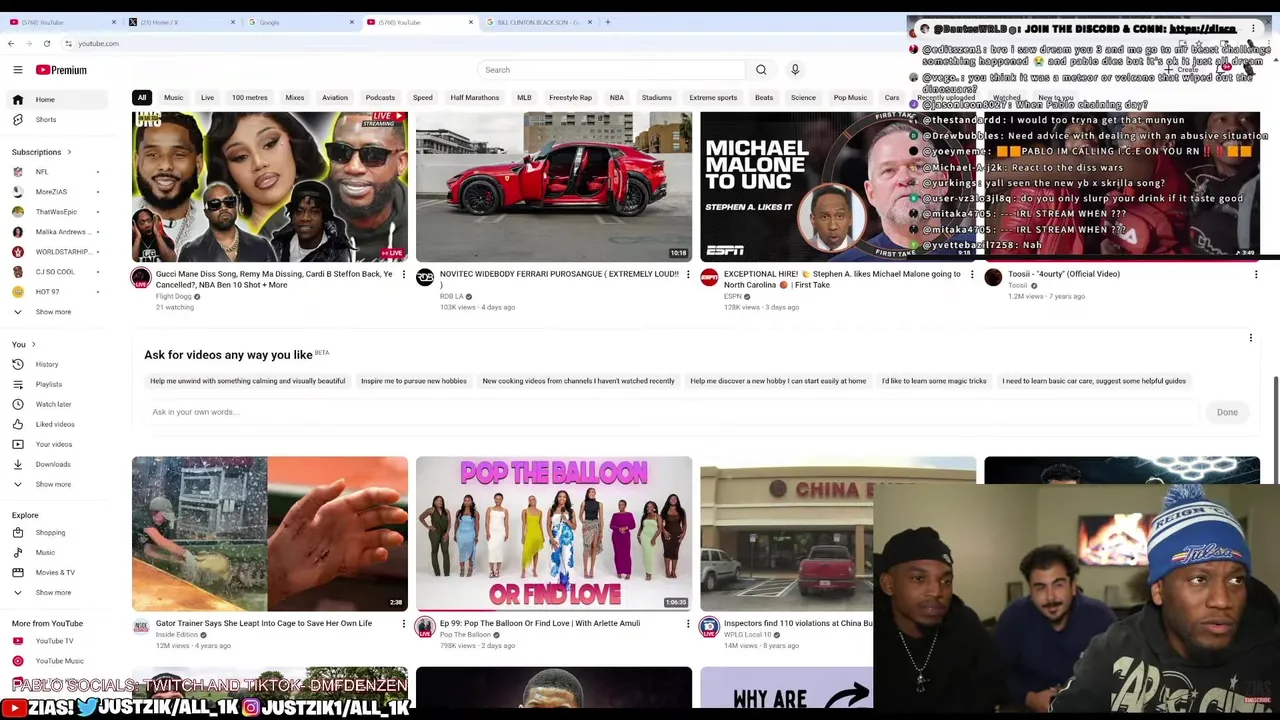Click 'Ask in your own words' field
The image size is (1280, 720).
[672, 412]
